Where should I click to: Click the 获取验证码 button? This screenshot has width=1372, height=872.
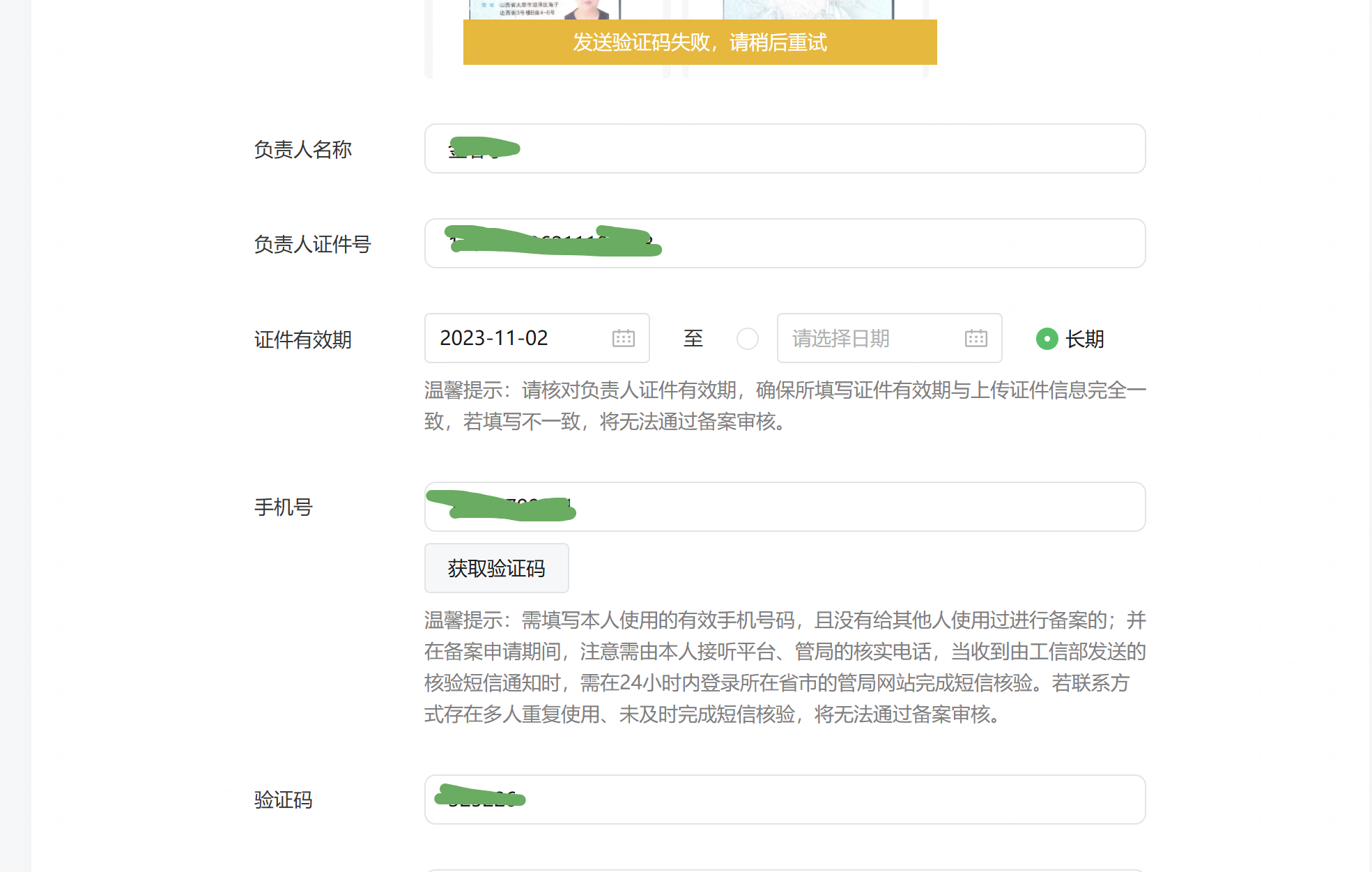pyautogui.click(x=496, y=568)
